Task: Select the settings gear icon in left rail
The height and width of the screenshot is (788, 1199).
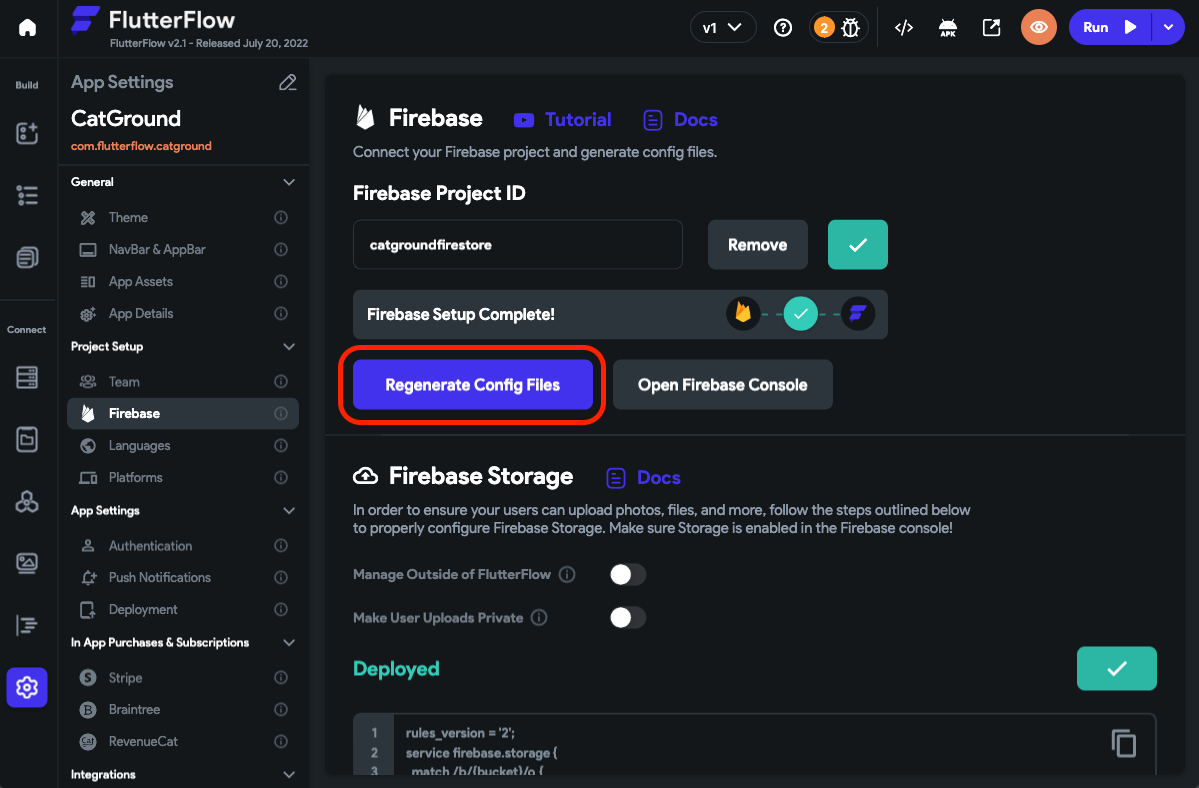Action: (x=27, y=687)
